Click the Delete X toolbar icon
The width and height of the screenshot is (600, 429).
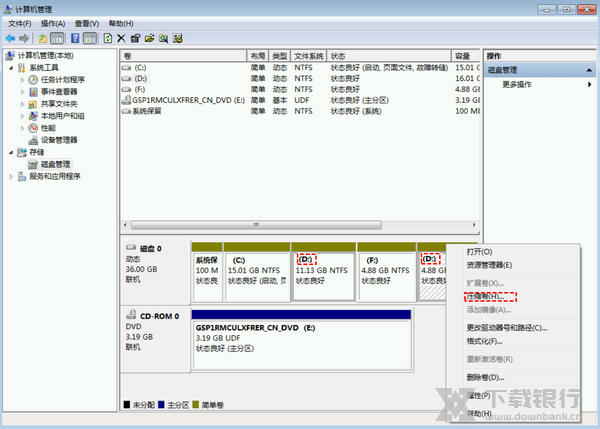click(122, 38)
